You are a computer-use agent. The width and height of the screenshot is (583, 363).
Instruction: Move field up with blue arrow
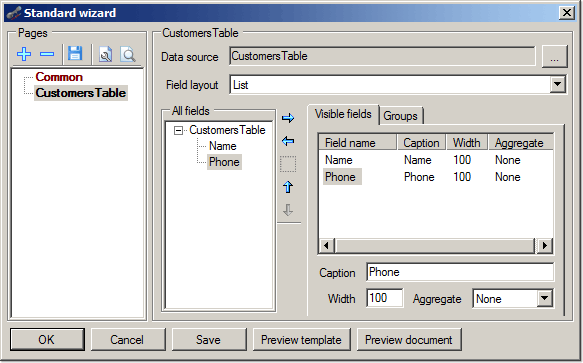pyautogui.click(x=288, y=187)
